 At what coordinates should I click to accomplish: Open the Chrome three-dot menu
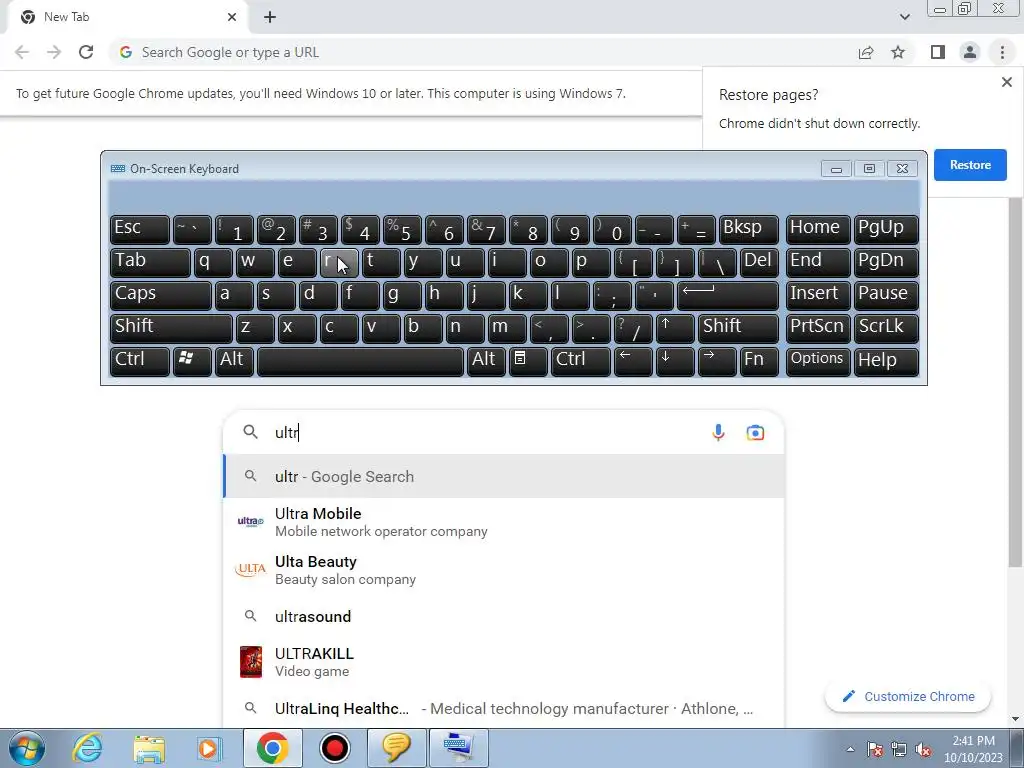(1002, 52)
